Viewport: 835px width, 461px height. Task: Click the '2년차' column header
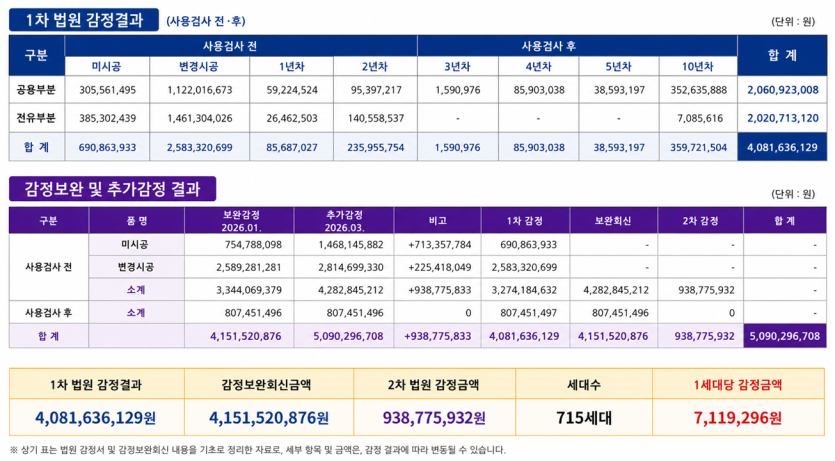pos(375,67)
